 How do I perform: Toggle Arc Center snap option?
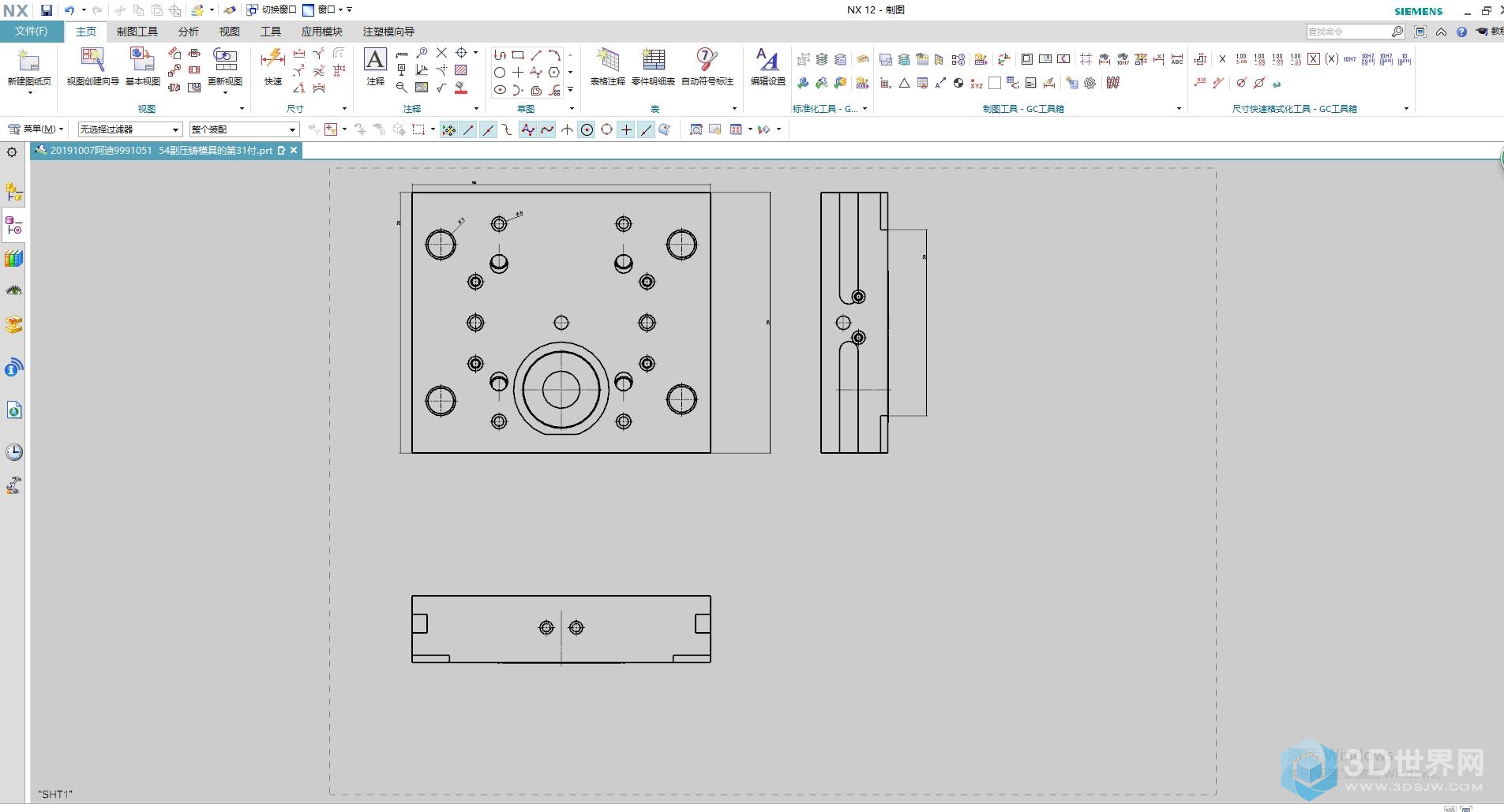click(587, 130)
